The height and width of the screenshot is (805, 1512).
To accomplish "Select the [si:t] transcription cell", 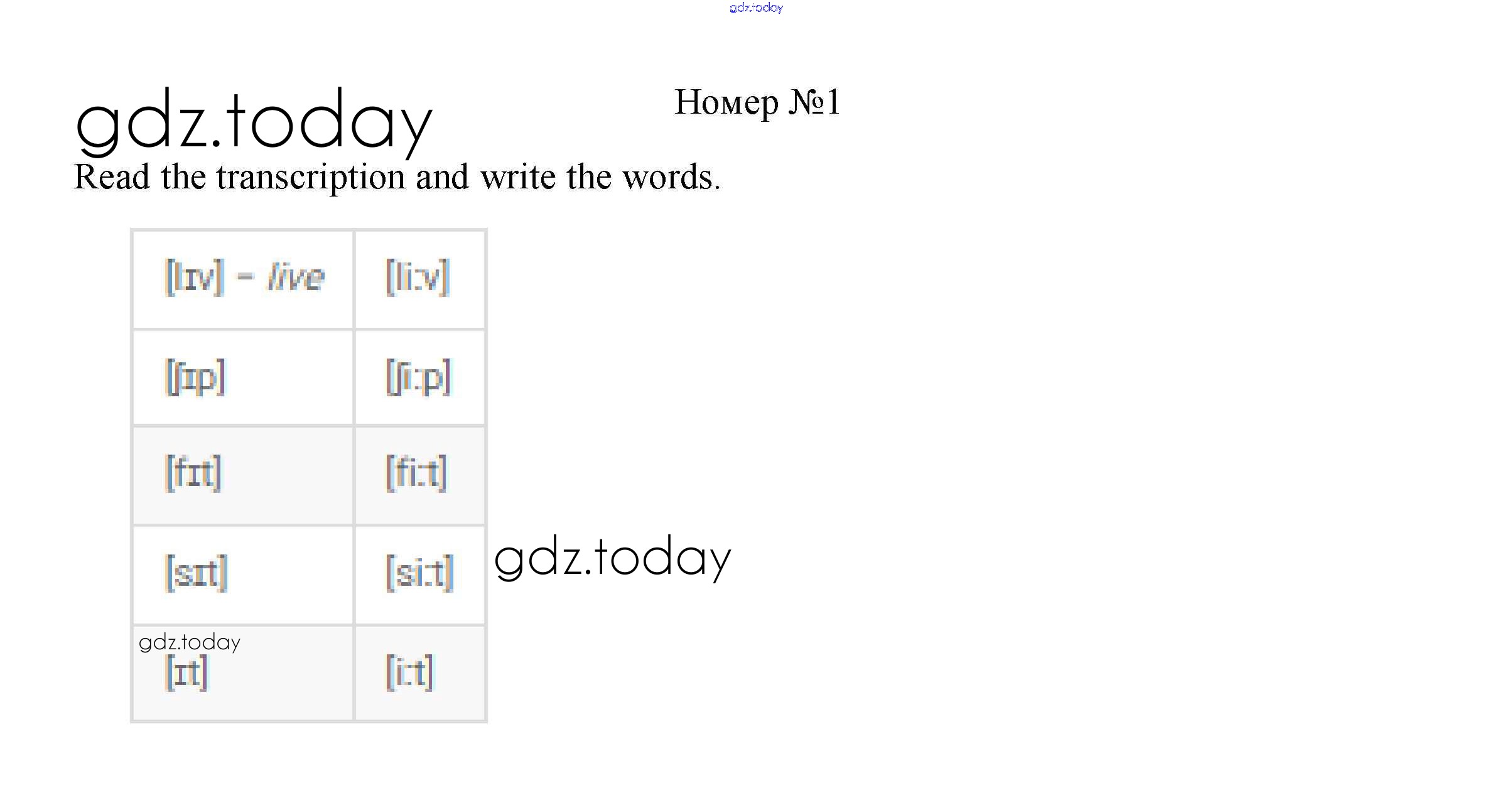I will tap(419, 573).
